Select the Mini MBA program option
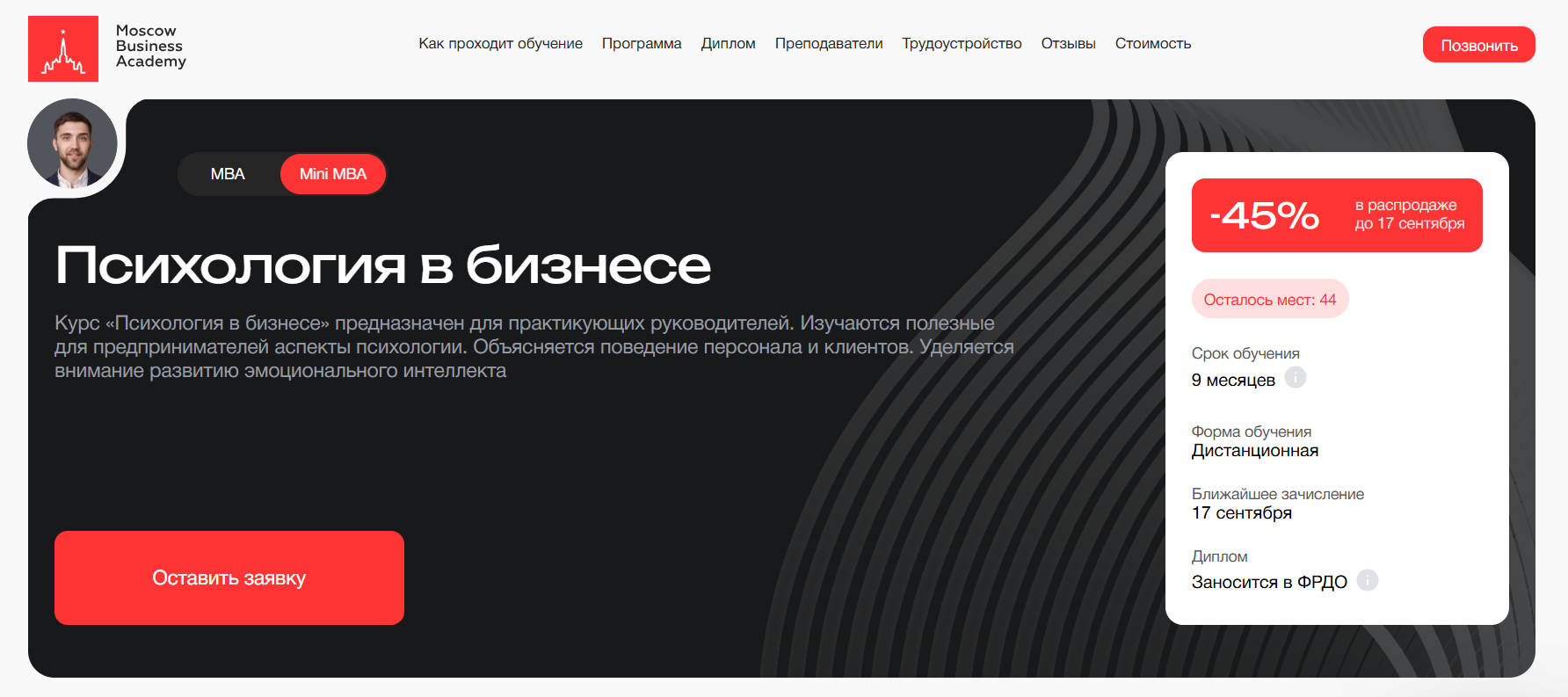 [333, 174]
